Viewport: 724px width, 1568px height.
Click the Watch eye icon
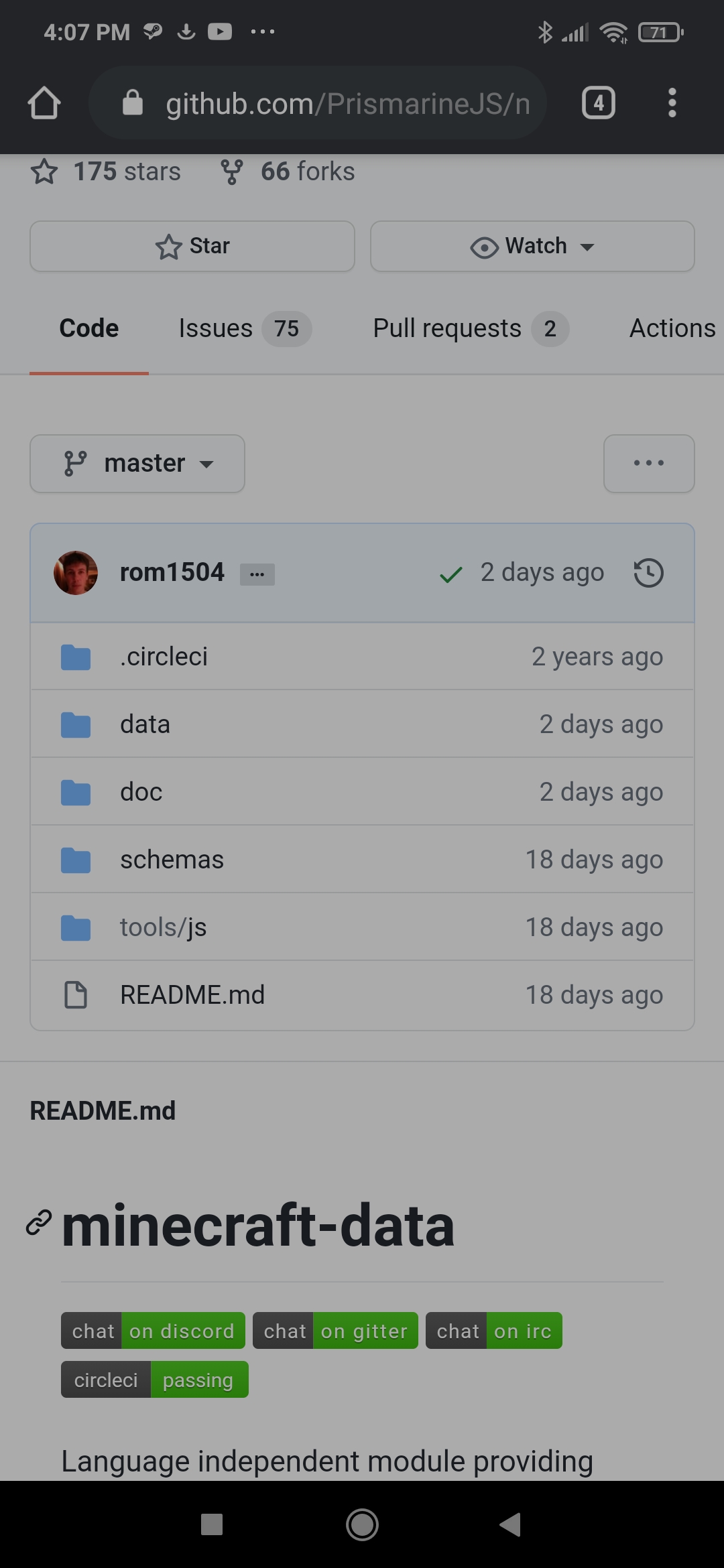[484, 246]
